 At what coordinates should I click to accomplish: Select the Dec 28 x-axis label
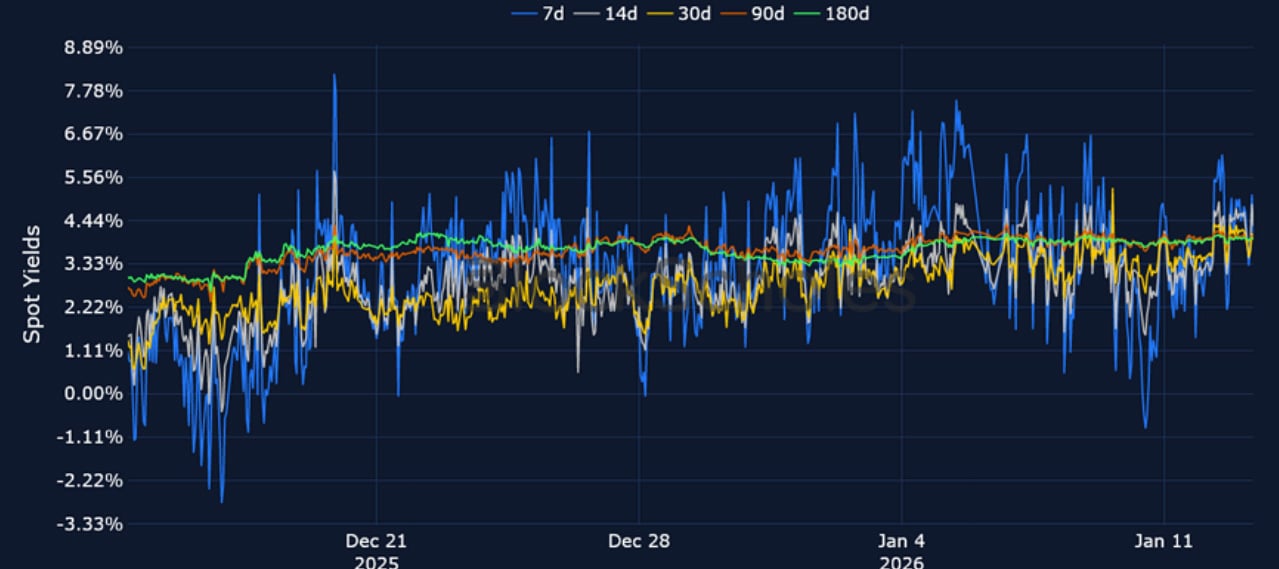pyautogui.click(x=639, y=541)
